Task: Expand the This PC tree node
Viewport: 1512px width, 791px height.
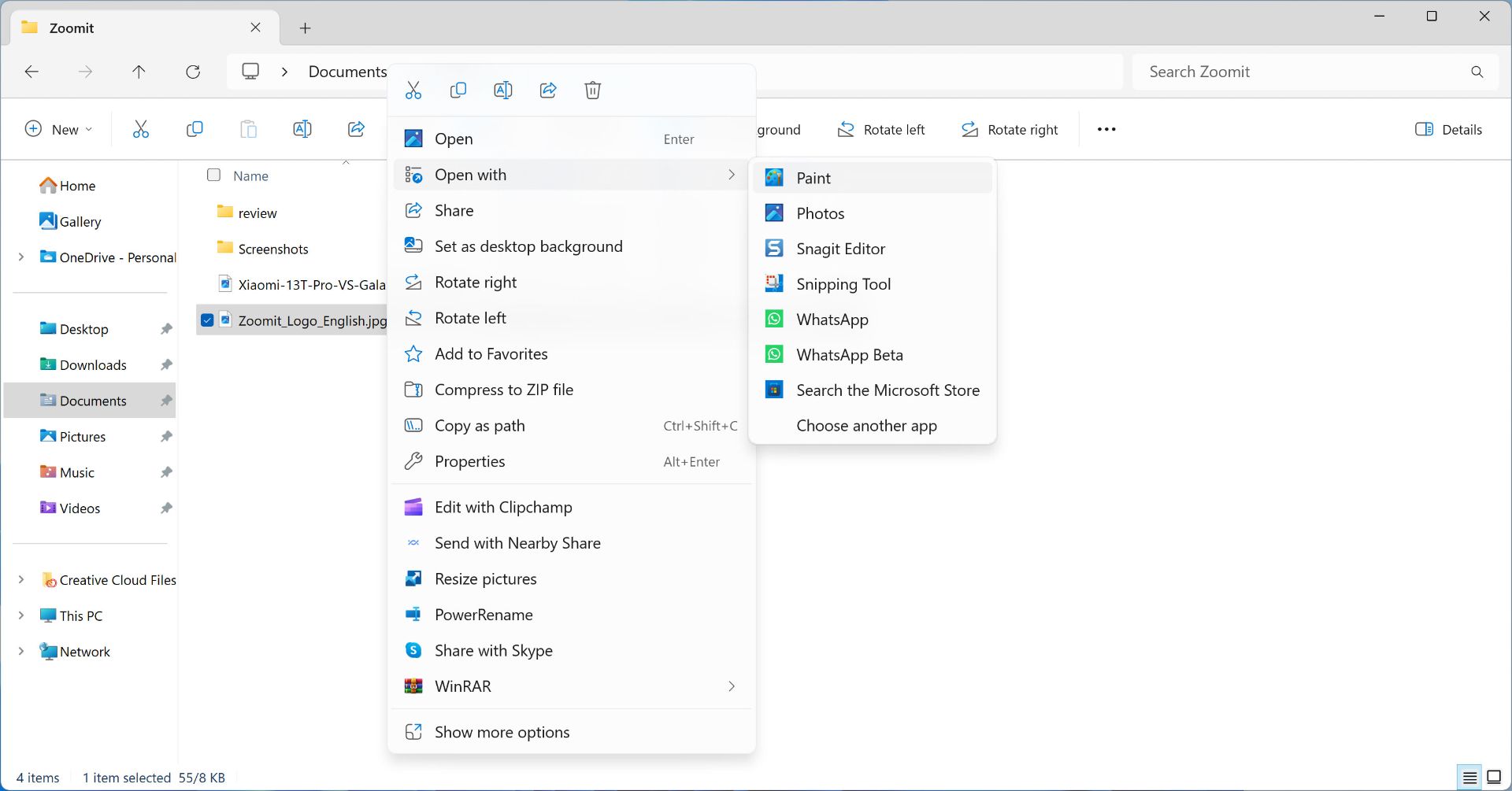Action: pos(21,615)
